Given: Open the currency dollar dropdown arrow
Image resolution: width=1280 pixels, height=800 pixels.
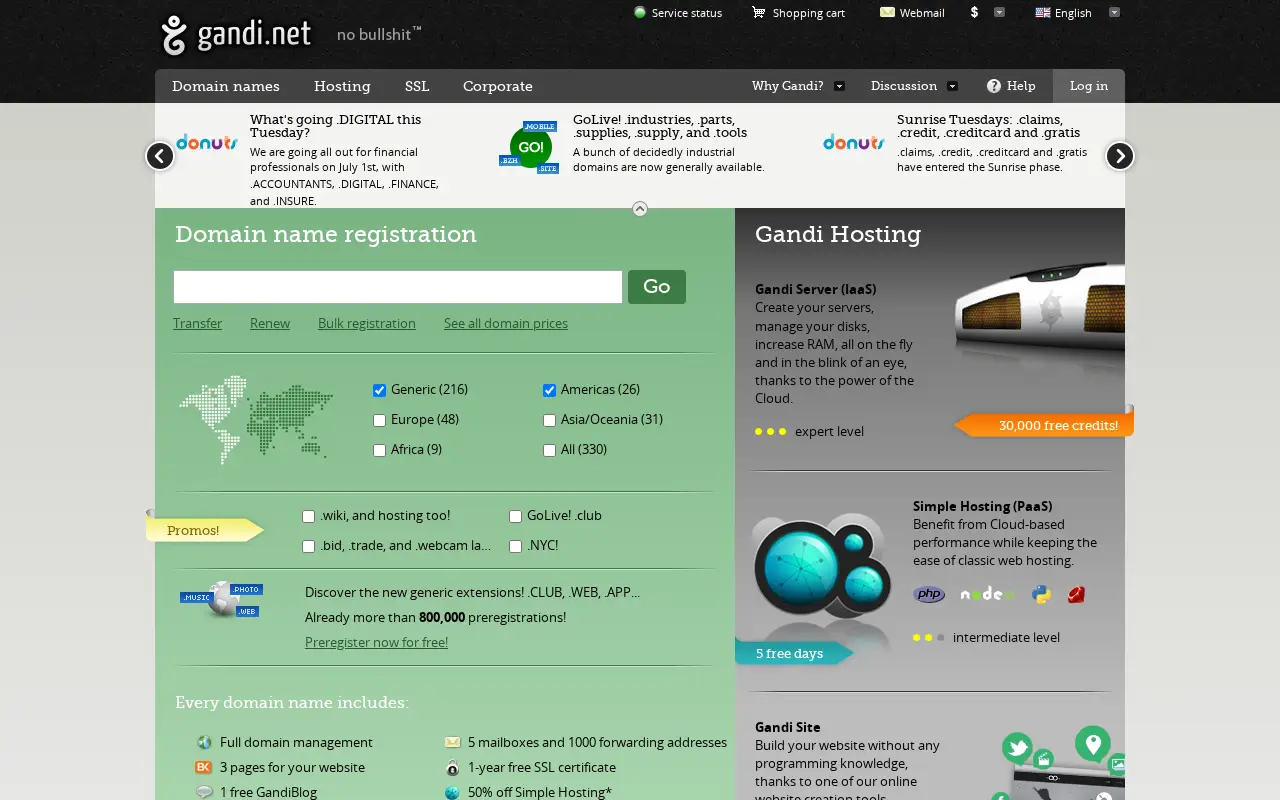Looking at the screenshot, I should [999, 12].
